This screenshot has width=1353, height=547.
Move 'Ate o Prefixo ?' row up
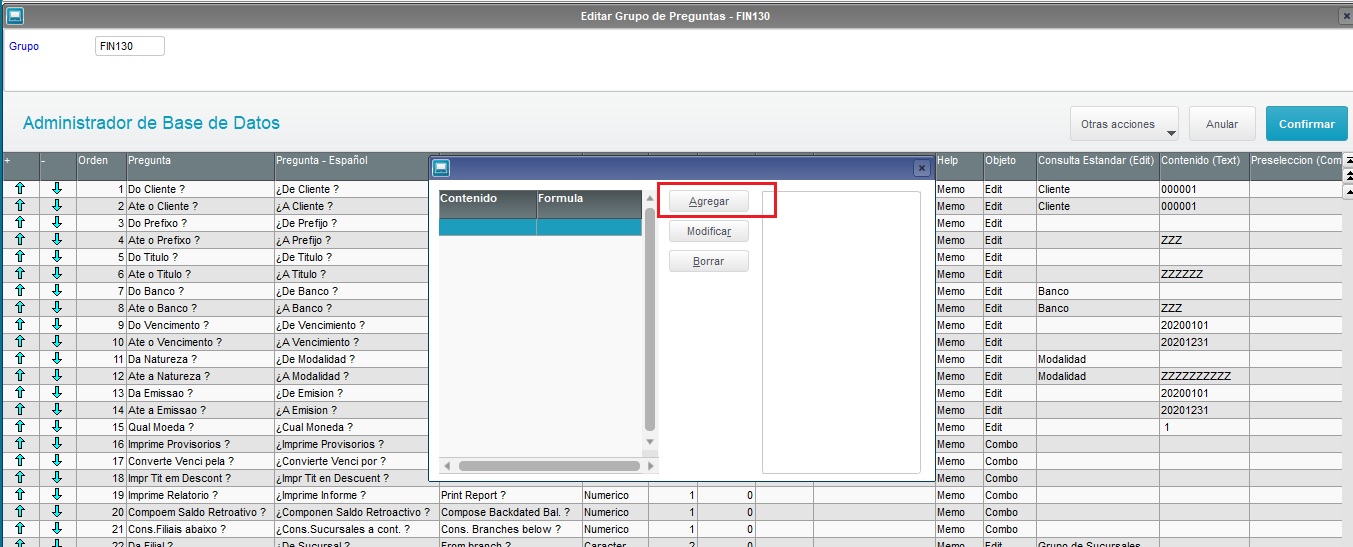pos(20,240)
